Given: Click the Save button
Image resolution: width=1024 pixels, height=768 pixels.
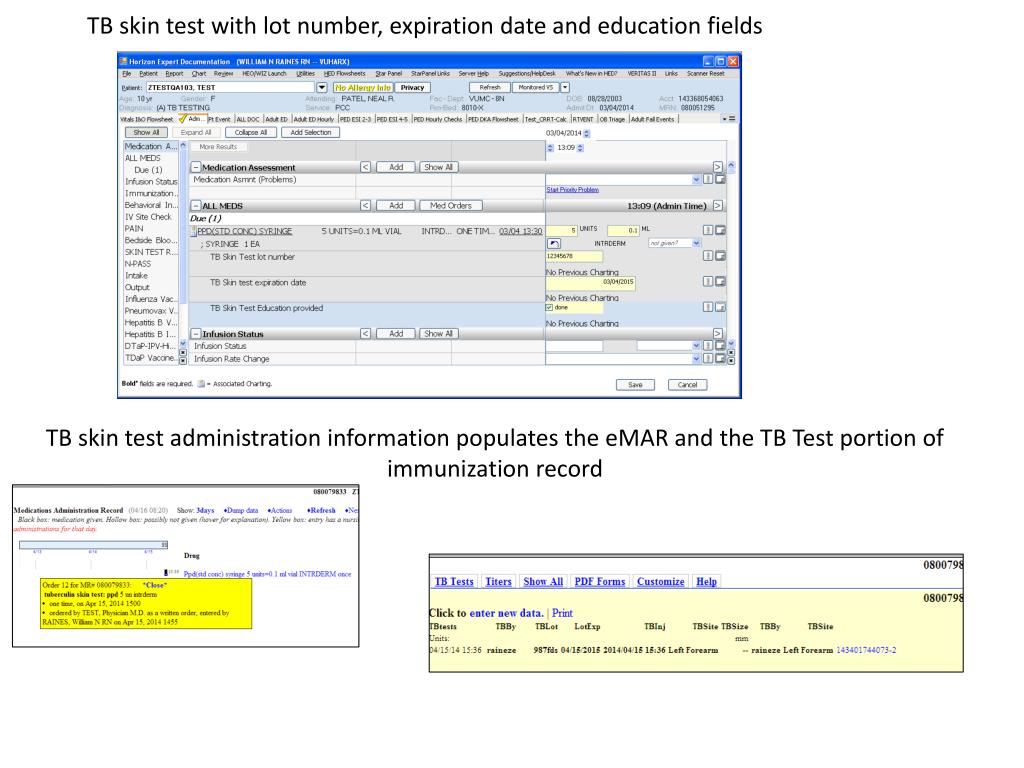Looking at the screenshot, I should click(635, 384).
